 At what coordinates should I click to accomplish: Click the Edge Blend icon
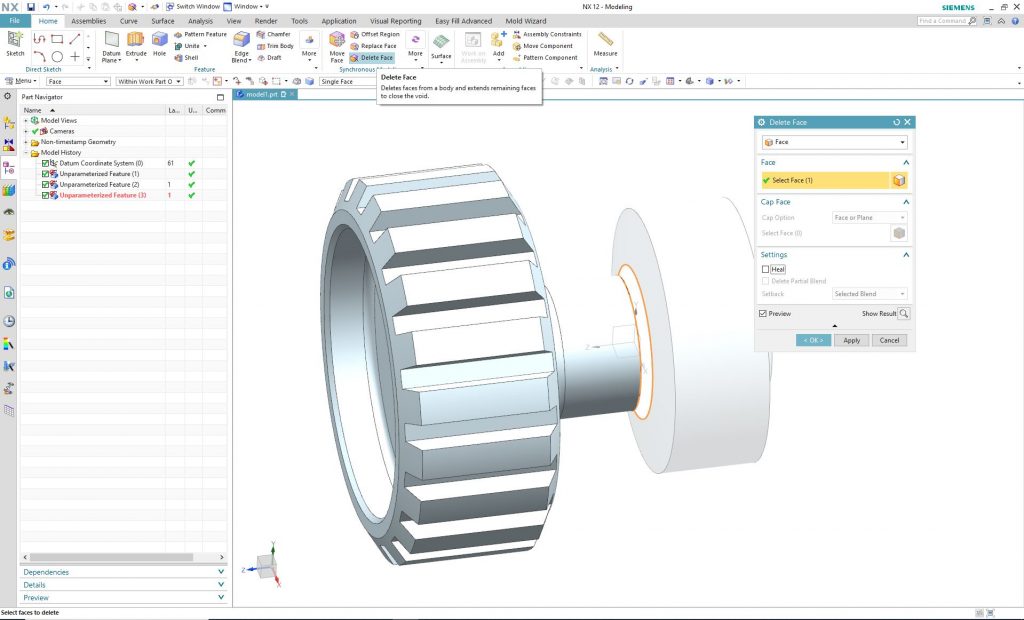(241, 40)
